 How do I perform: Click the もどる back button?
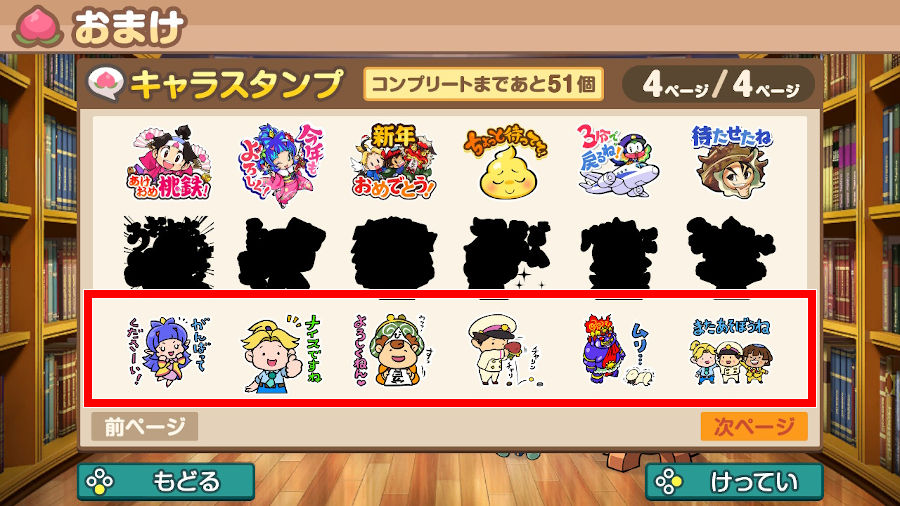166,481
